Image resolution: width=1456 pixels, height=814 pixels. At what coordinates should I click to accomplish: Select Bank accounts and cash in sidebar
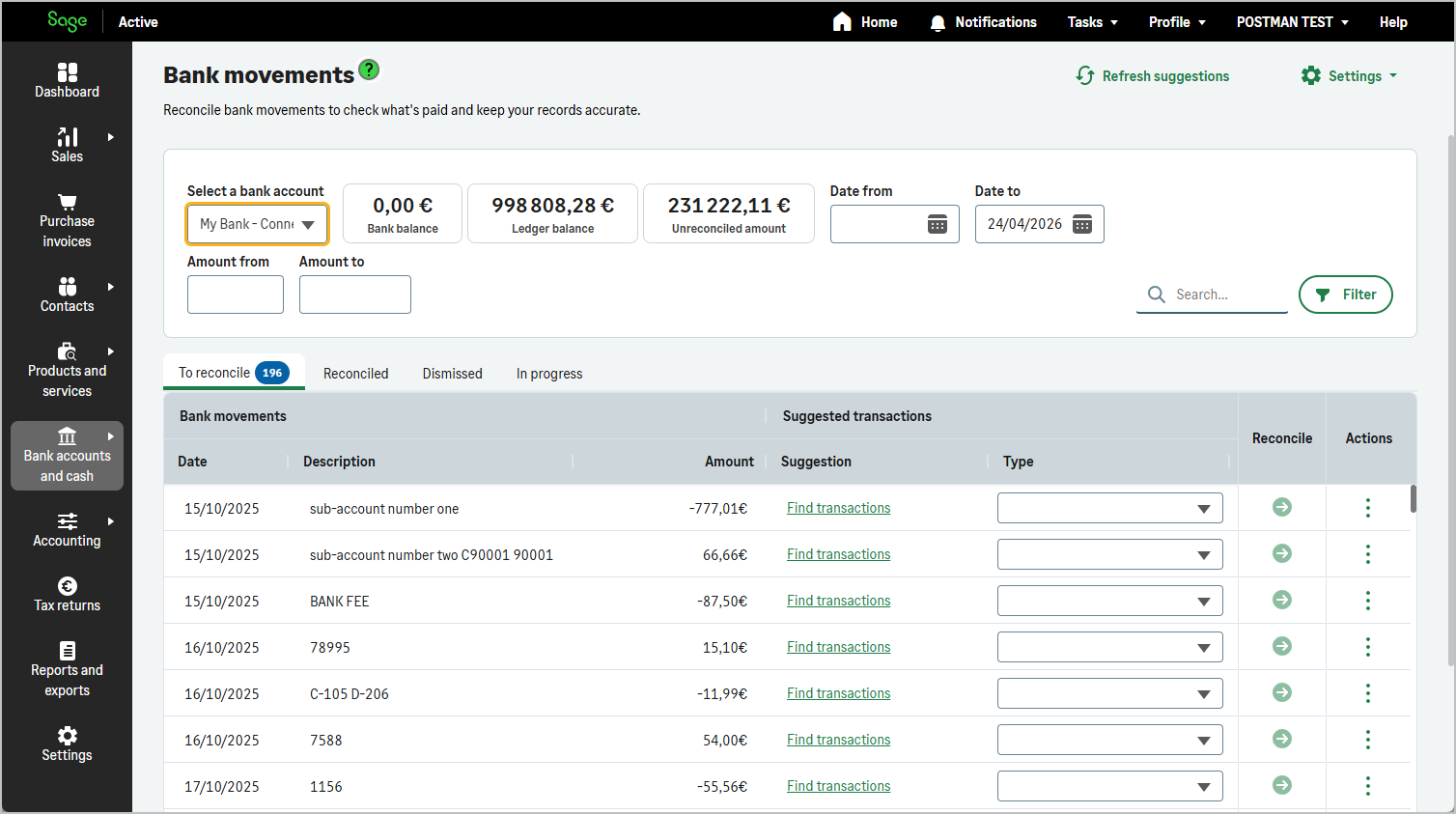tap(67, 456)
